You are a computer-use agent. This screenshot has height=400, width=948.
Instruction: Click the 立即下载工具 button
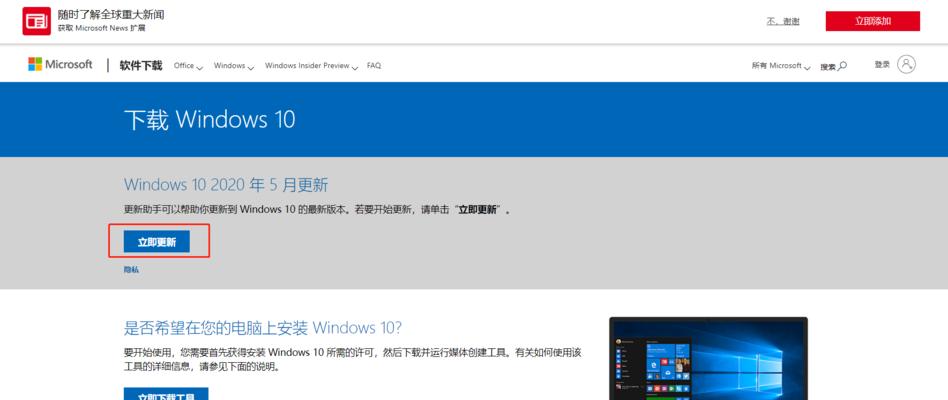tap(166, 394)
